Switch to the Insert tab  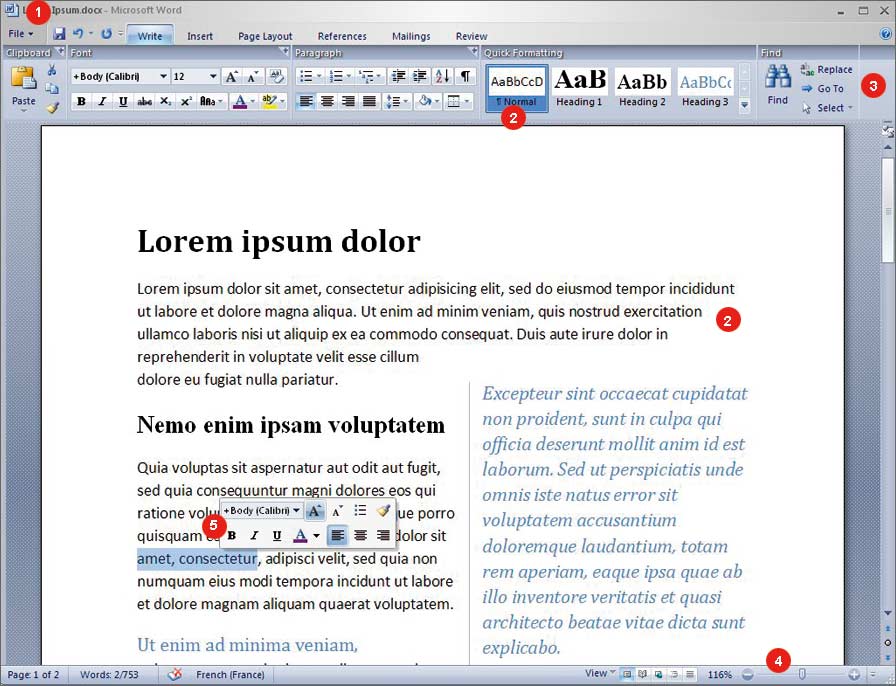point(200,36)
